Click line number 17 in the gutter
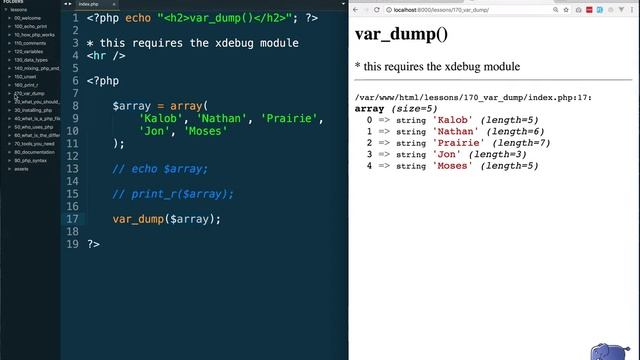640x360 pixels. [x=73, y=219]
